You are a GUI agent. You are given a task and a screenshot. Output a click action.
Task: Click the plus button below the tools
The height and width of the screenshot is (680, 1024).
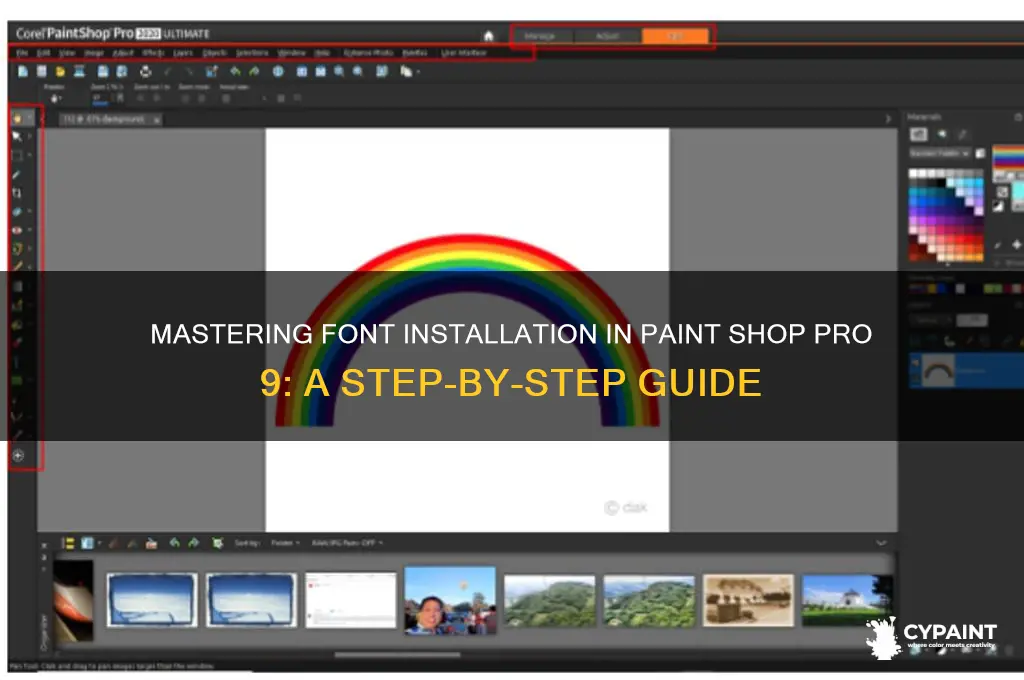[18, 456]
